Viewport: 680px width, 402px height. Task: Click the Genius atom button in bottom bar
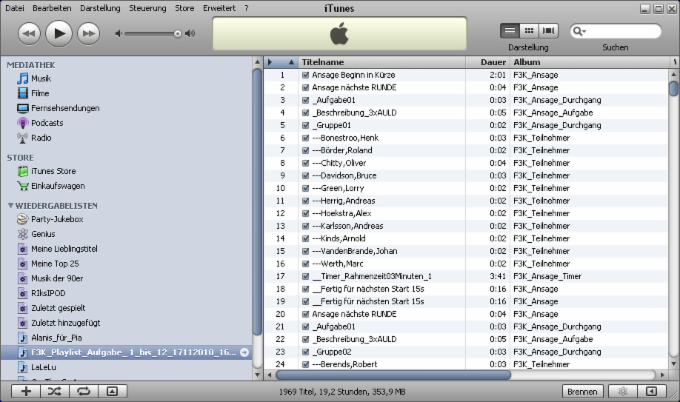(x=622, y=392)
